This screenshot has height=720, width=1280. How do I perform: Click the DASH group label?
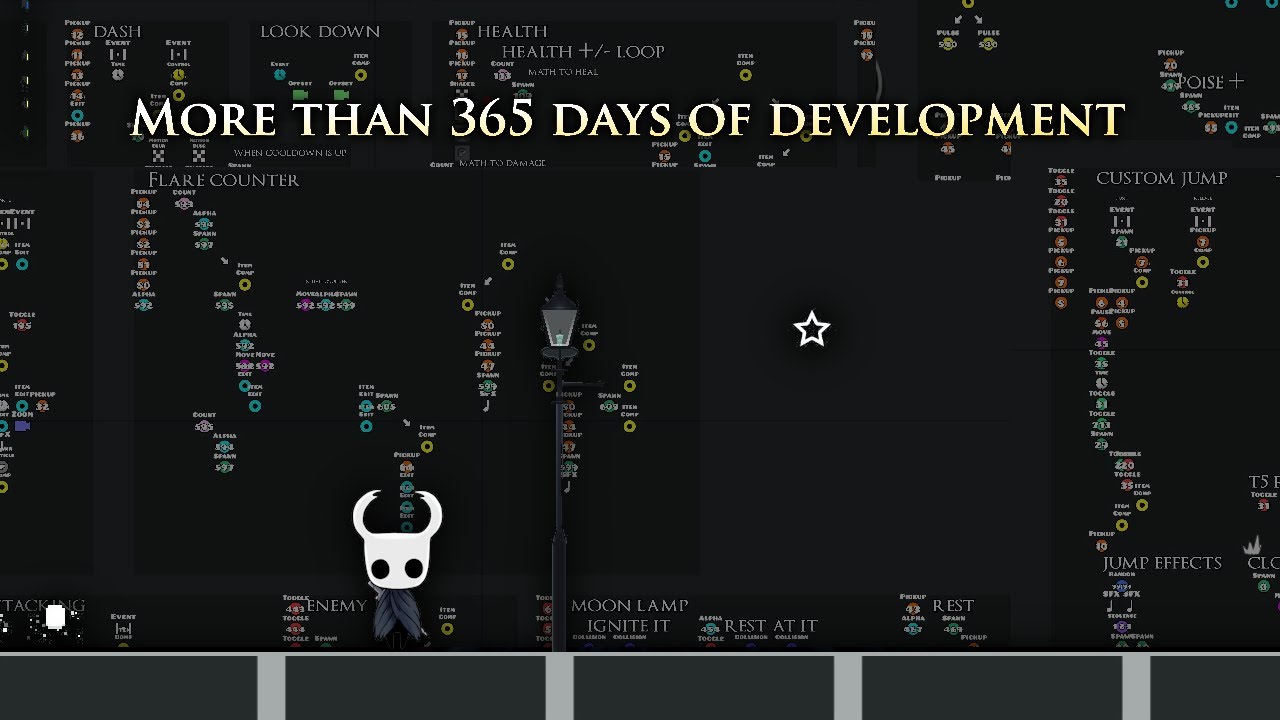pyautogui.click(x=118, y=31)
